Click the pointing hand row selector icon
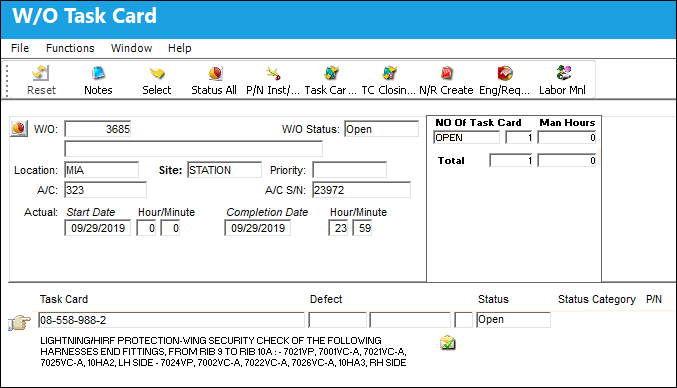 click(19, 322)
